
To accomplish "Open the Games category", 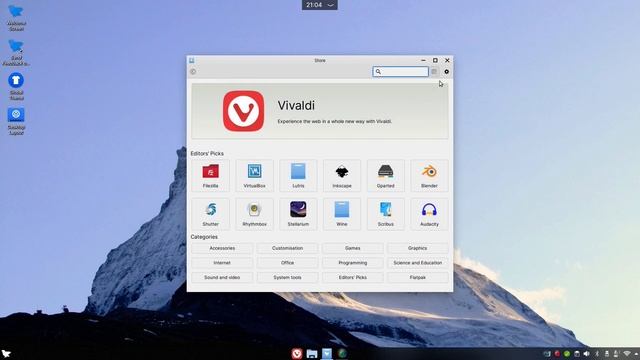I will pyautogui.click(x=353, y=248).
